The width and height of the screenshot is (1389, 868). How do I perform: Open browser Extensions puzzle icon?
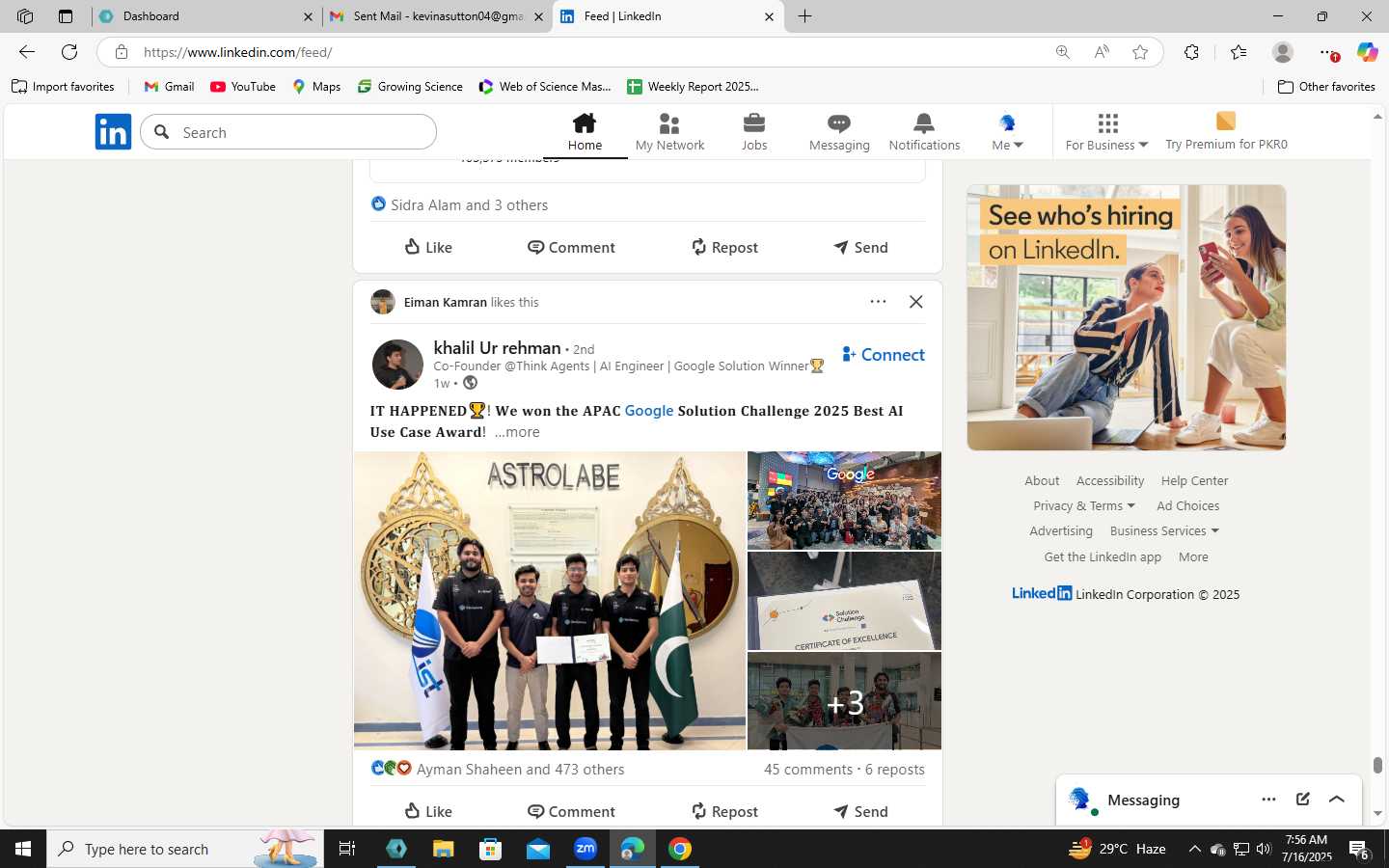(1191, 52)
